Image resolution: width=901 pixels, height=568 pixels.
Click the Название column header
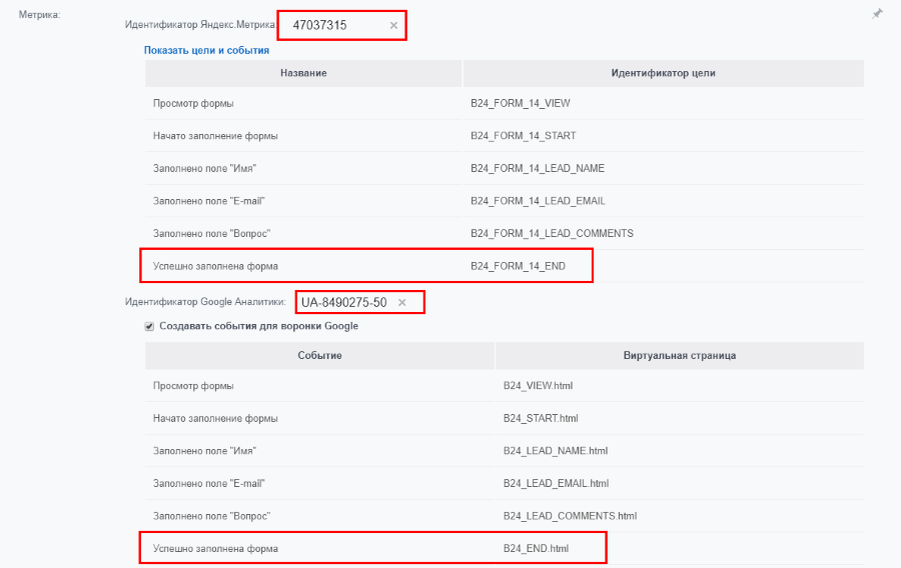point(303,73)
